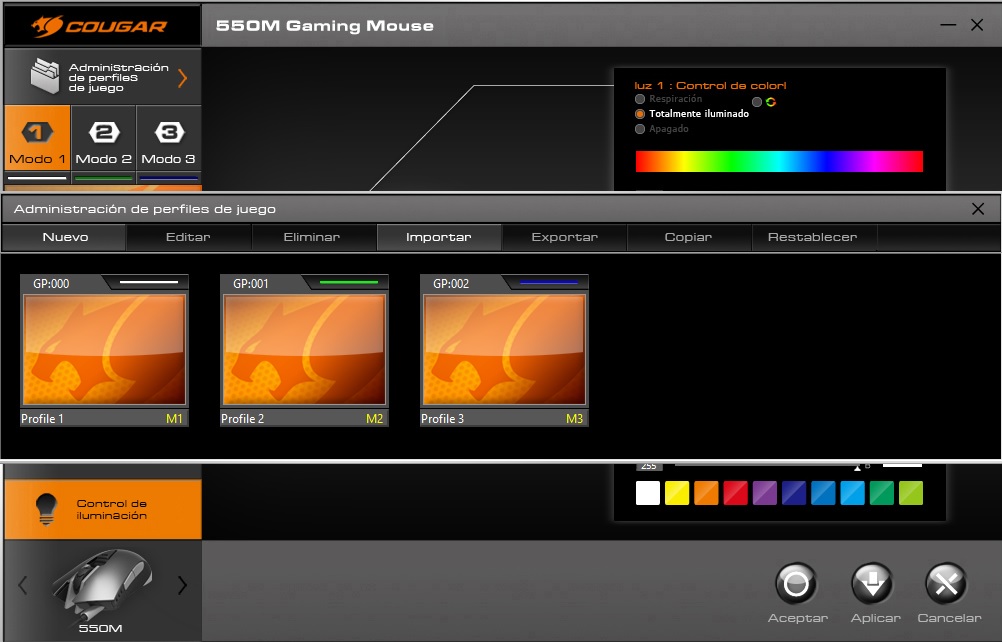This screenshot has width=1002, height=642.
Task: Click Nuevo in profile management bar
Action: click(x=65, y=237)
